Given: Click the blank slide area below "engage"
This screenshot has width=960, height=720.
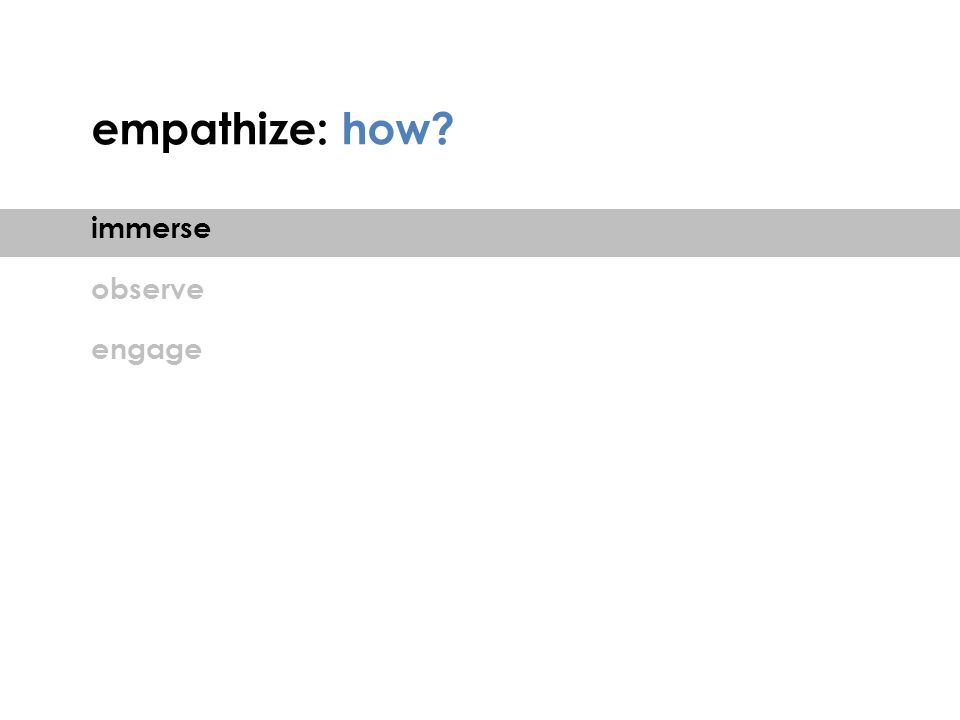Looking at the screenshot, I should [480, 539].
